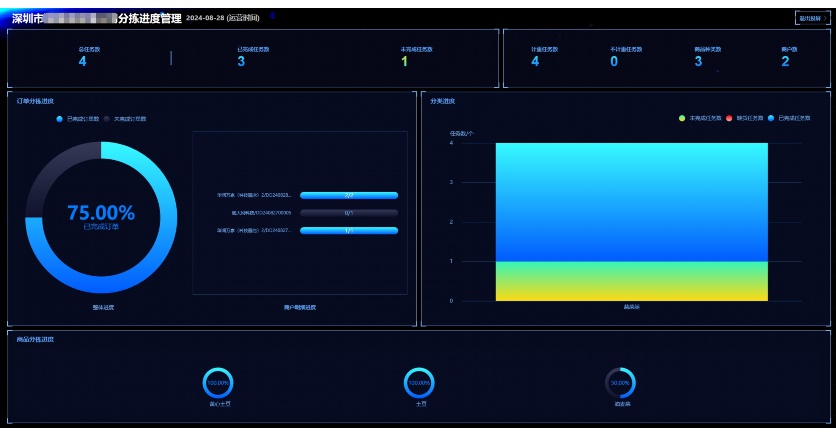
Task: Click the 75.00% overall progress donut chart
Action: tap(100, 217)
